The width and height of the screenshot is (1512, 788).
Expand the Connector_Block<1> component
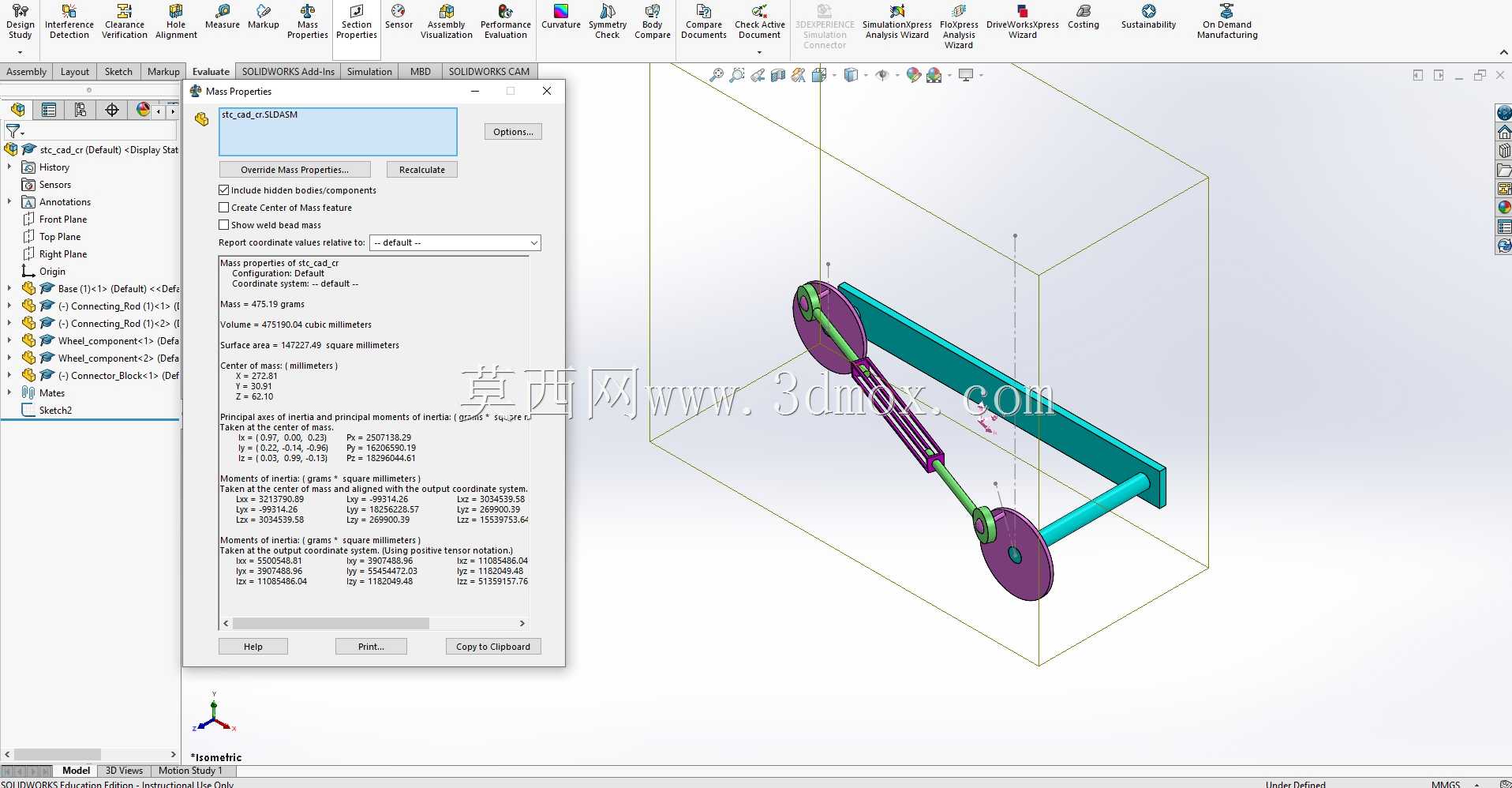[x=9, y=376]
